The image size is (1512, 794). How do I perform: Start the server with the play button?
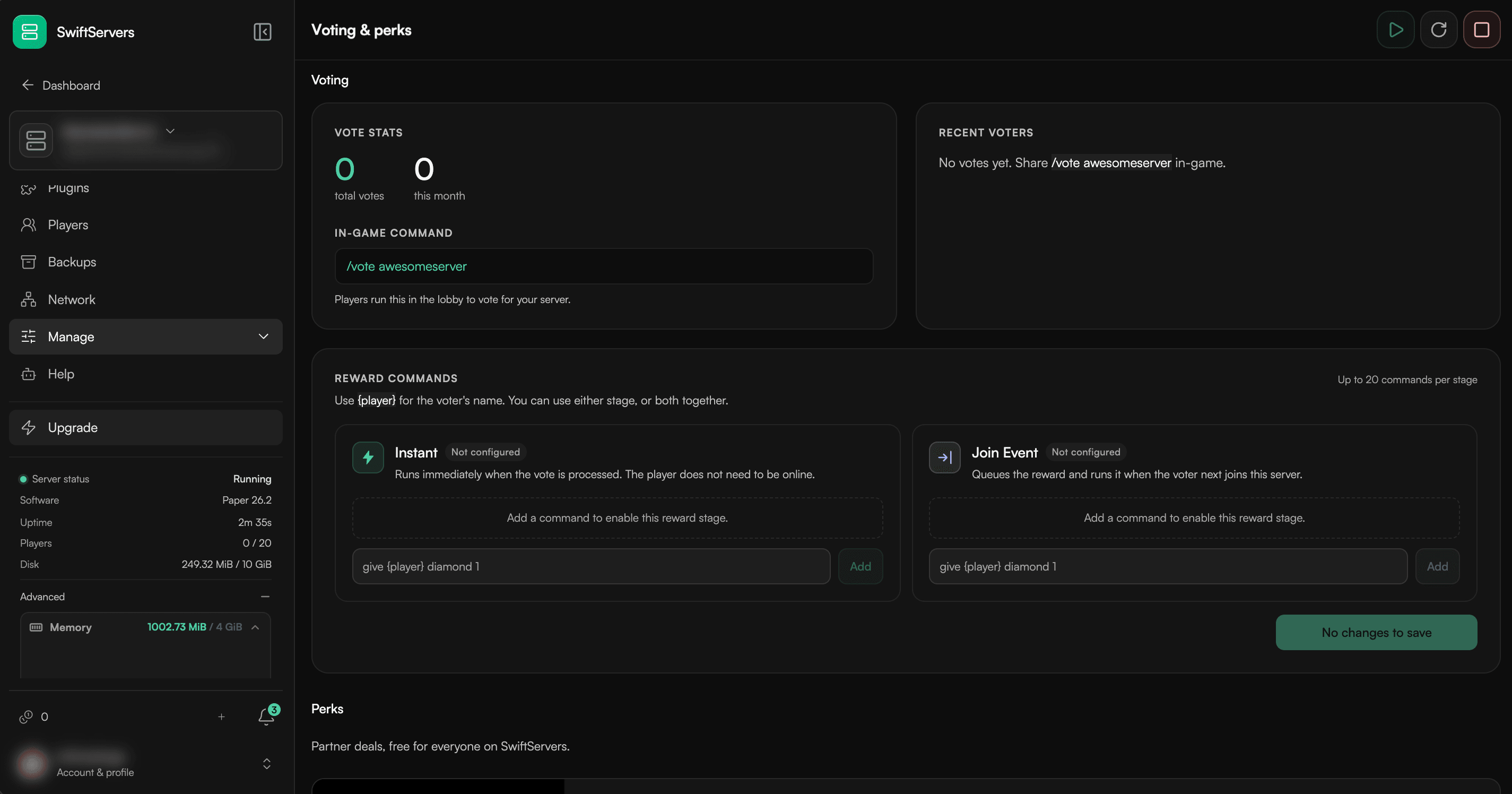(x=1396, y=30)
